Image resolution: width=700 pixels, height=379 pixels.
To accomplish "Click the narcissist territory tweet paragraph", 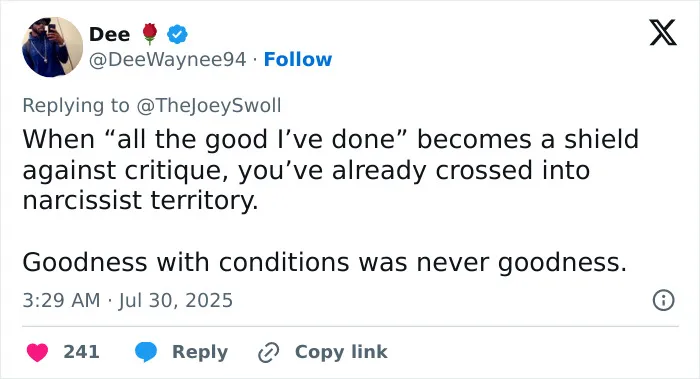I will coord(330,170).
